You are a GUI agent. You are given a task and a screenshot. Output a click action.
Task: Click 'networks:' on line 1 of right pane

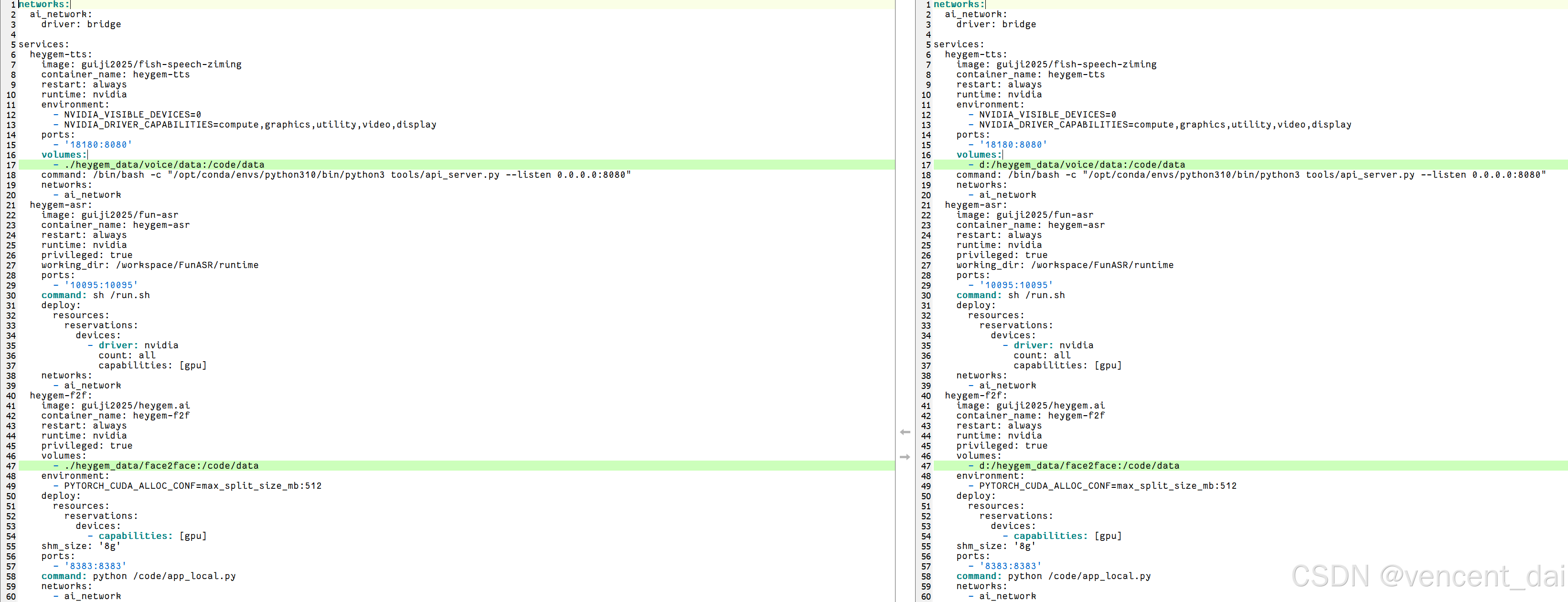coord(959,4)
